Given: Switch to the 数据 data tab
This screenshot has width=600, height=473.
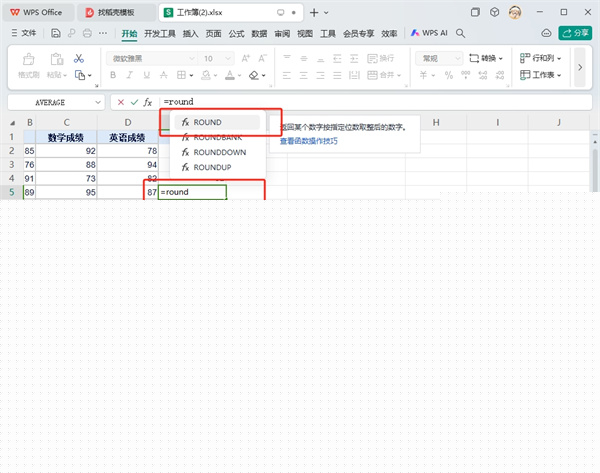Looking at the screenshot, I should pyautogui.click(x=259, y=34).
